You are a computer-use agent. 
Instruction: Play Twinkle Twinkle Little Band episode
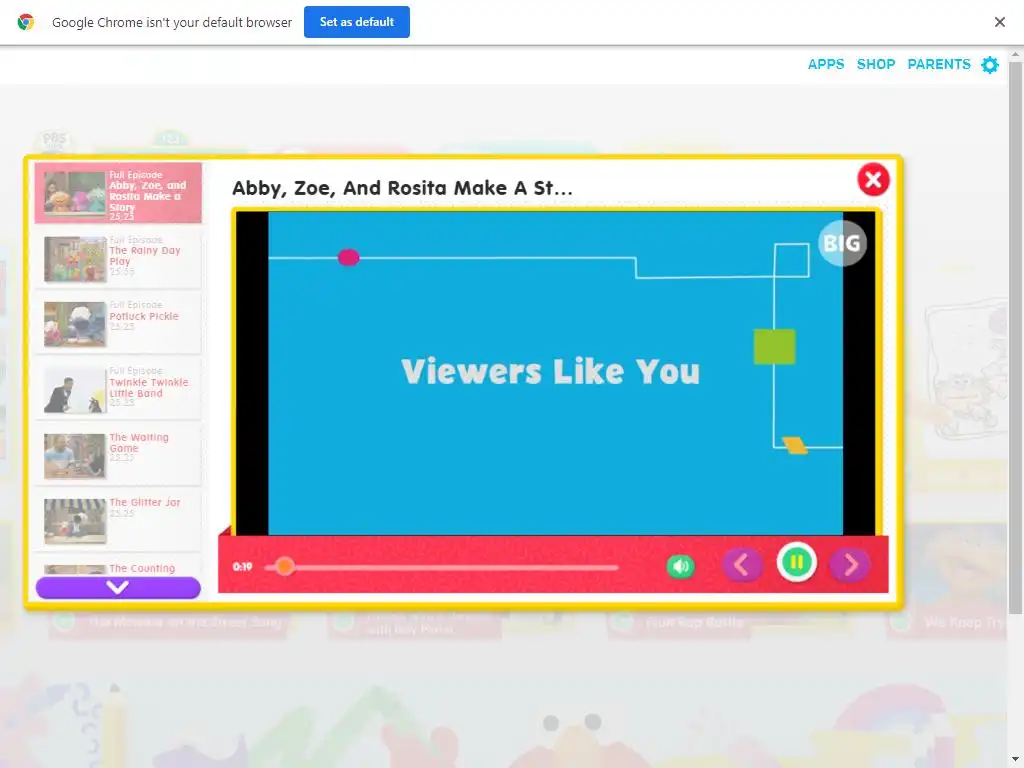tap(118, 389)
